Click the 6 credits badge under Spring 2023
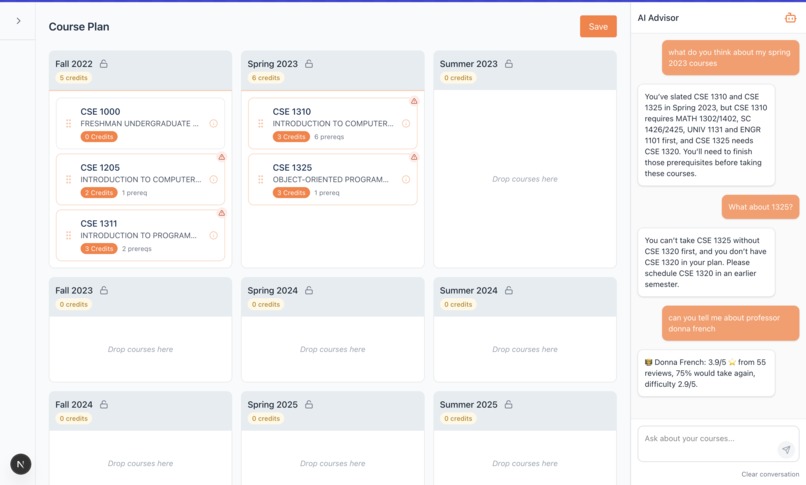The height and width of the screenshot is (485, 806). [266, 78]
